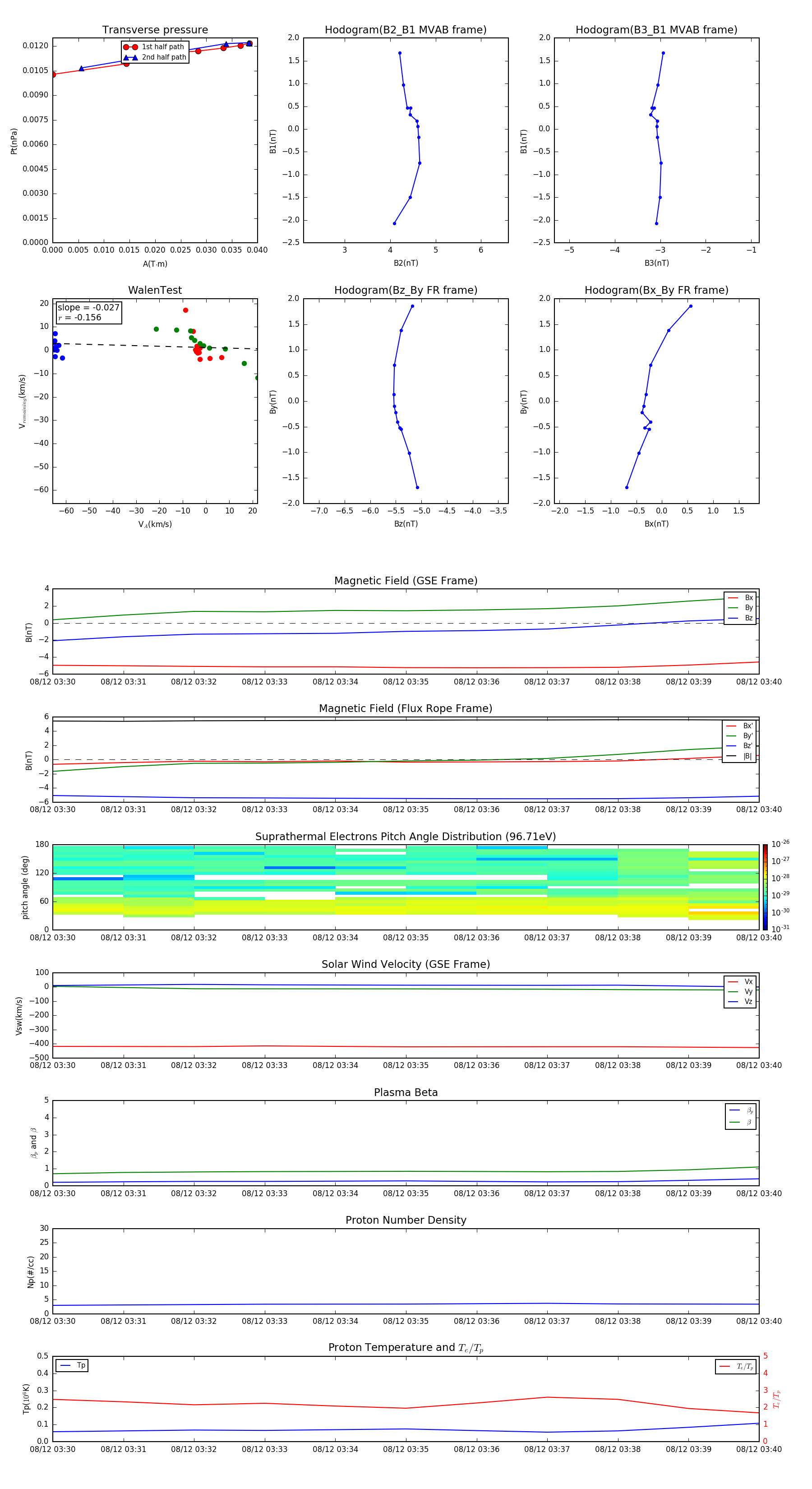Click the 'r = -0.156' annotation
812x1489 pixels.
(80, 317)
